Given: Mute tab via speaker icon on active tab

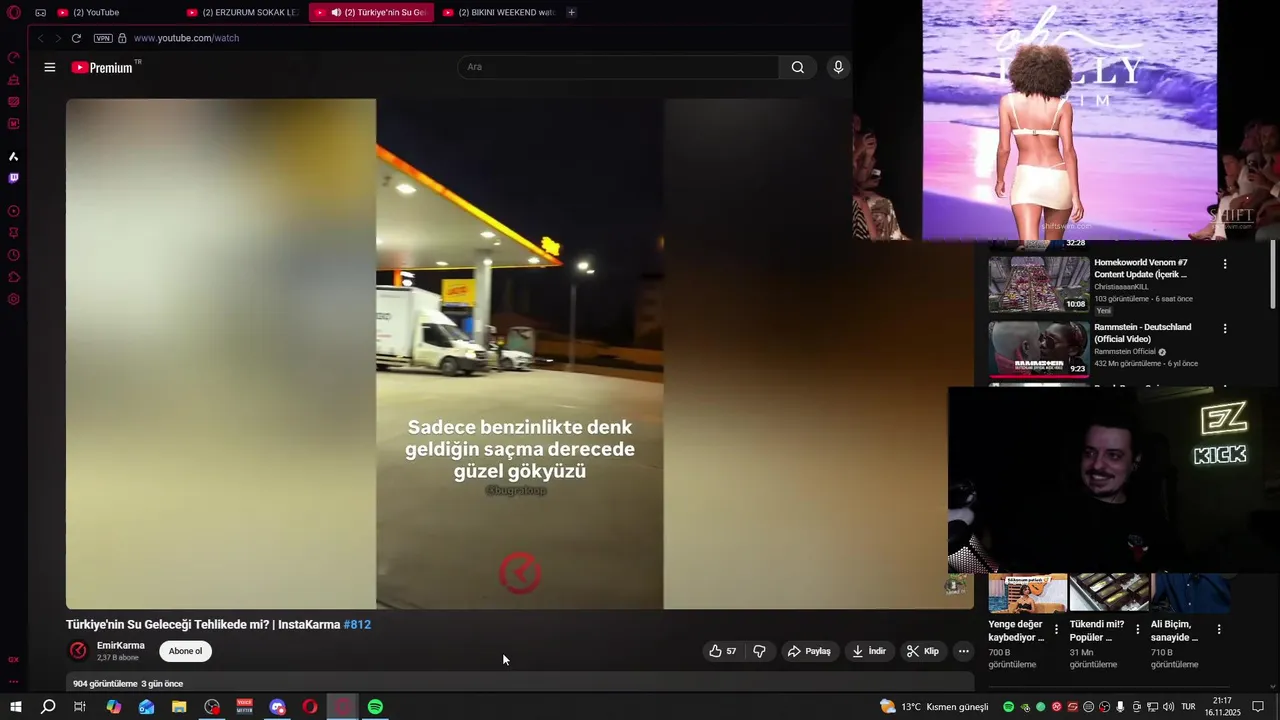Looking at the screenshot, I should point(336,12).
